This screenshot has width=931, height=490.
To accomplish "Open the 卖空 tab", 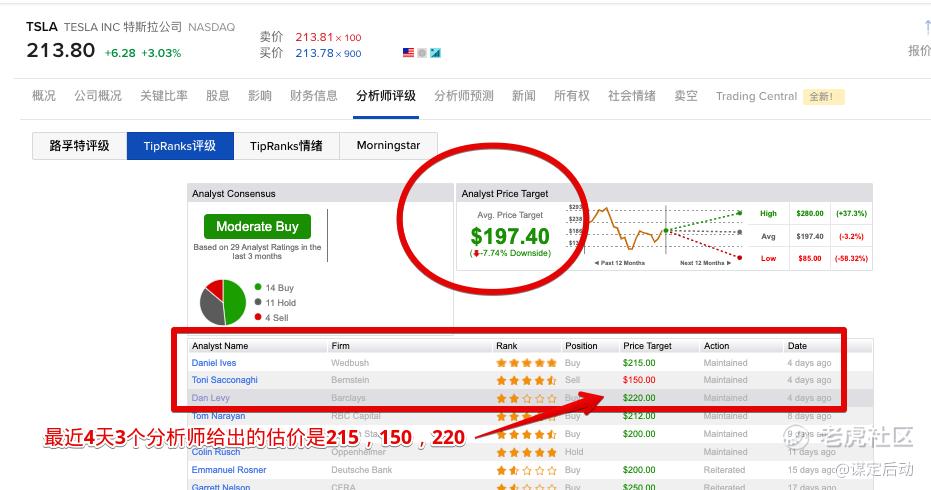I will [x=686, y=96].
